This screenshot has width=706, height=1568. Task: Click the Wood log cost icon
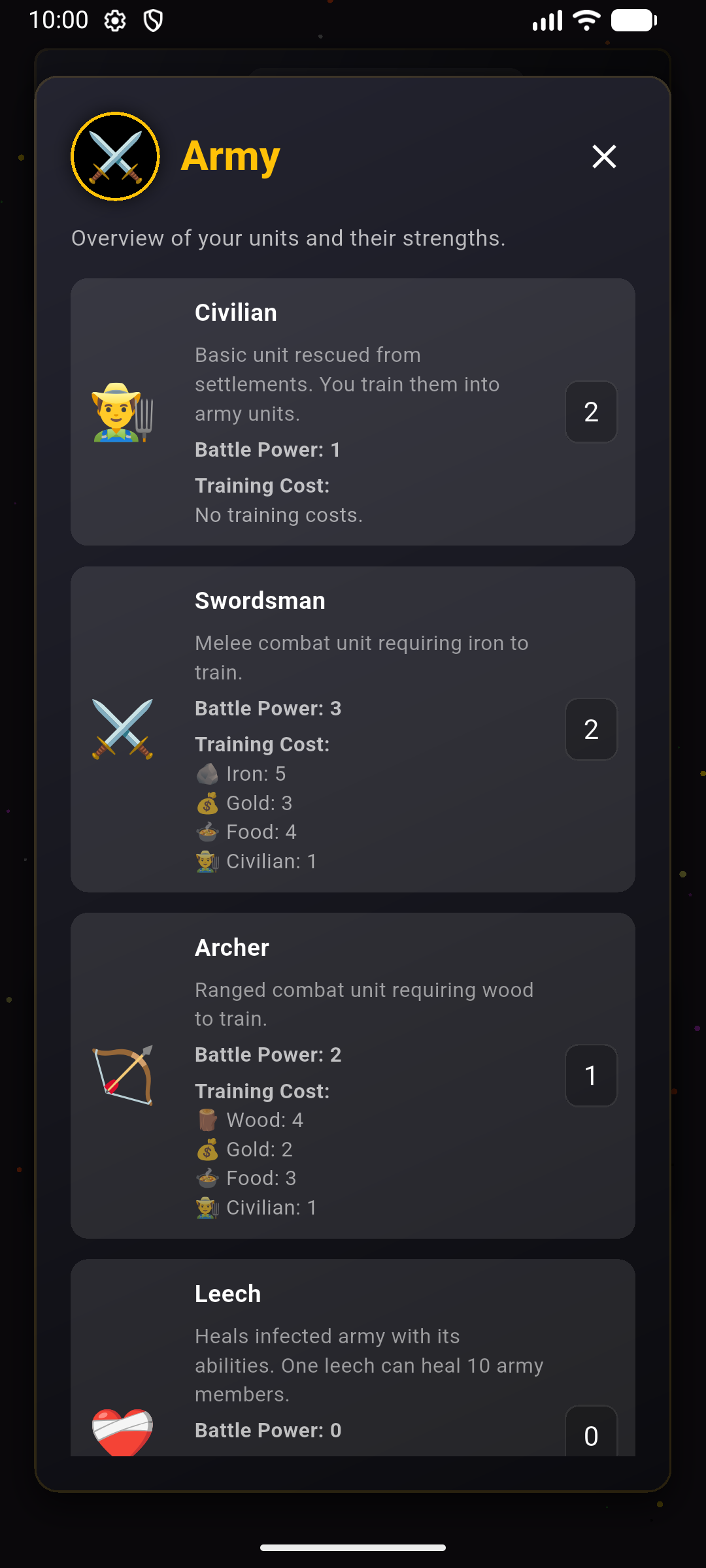coord(207,1120)
